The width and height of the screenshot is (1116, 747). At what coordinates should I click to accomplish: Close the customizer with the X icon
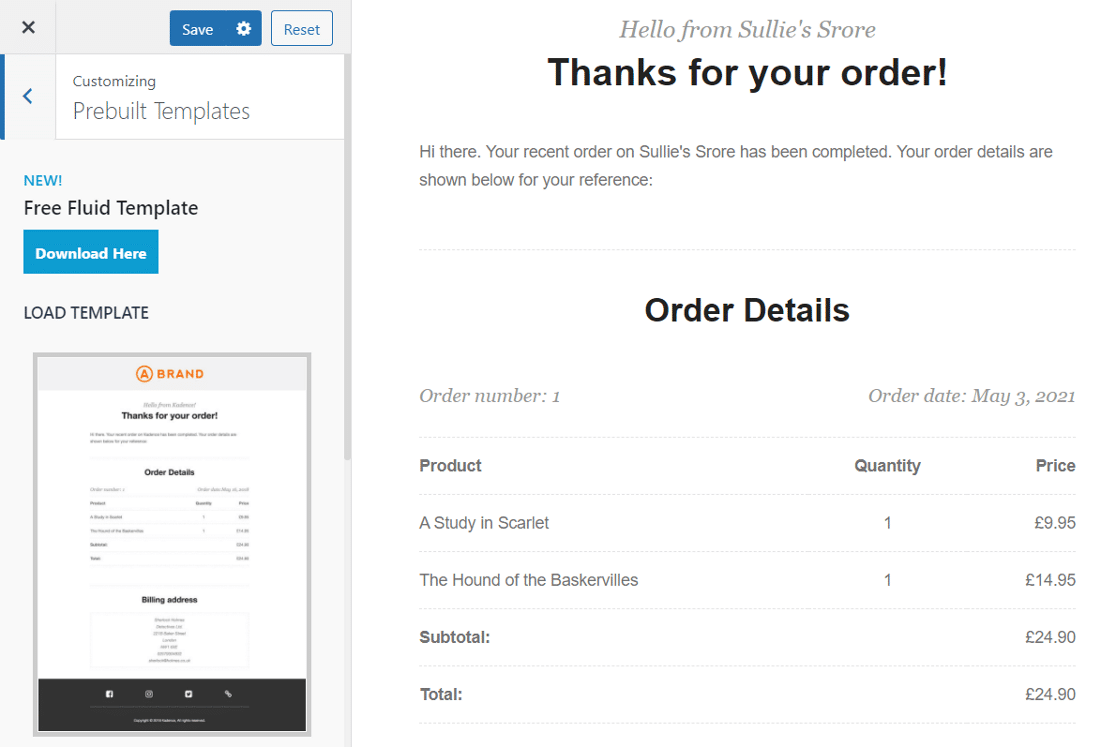[x=27, y=27]
